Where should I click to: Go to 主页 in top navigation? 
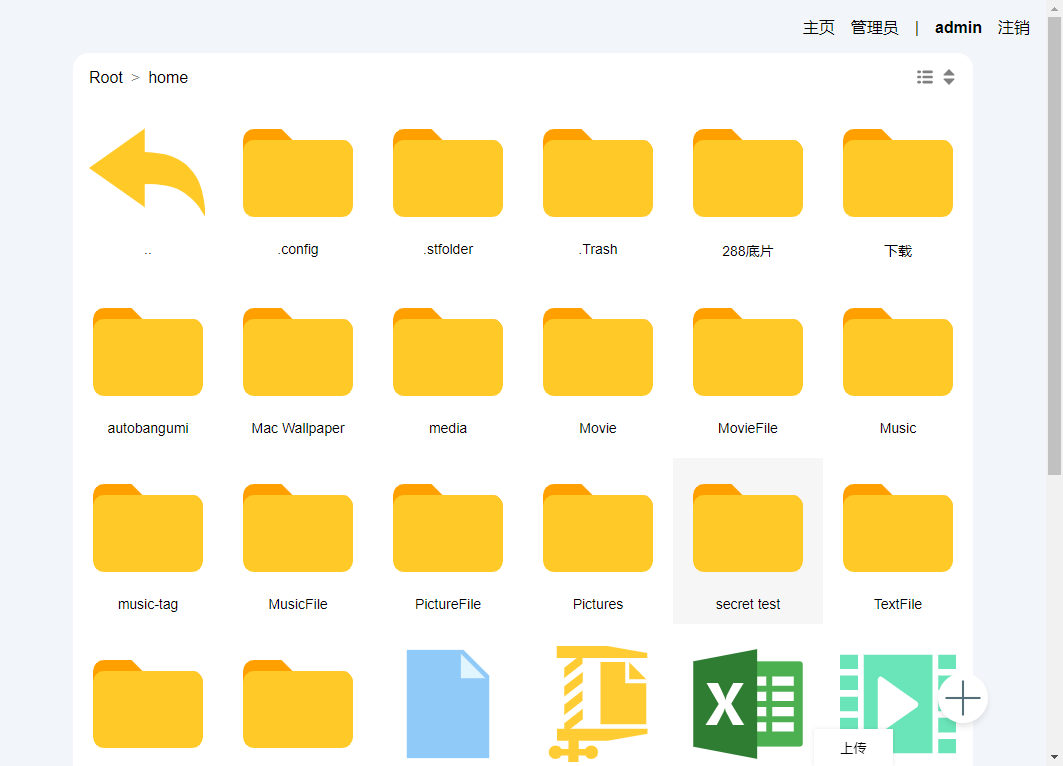pos(818,28)
